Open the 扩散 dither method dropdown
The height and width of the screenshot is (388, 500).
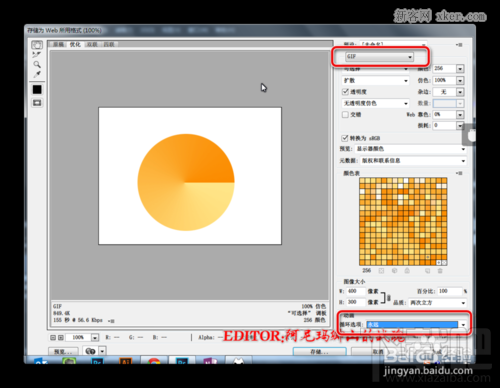click(x=375, y=81)
